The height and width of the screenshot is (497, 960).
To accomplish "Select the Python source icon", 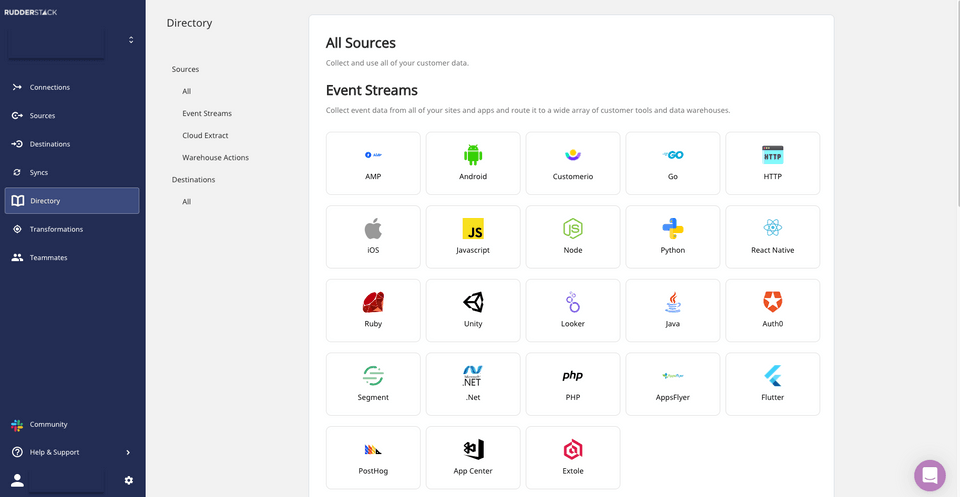I will click(672, 229).
